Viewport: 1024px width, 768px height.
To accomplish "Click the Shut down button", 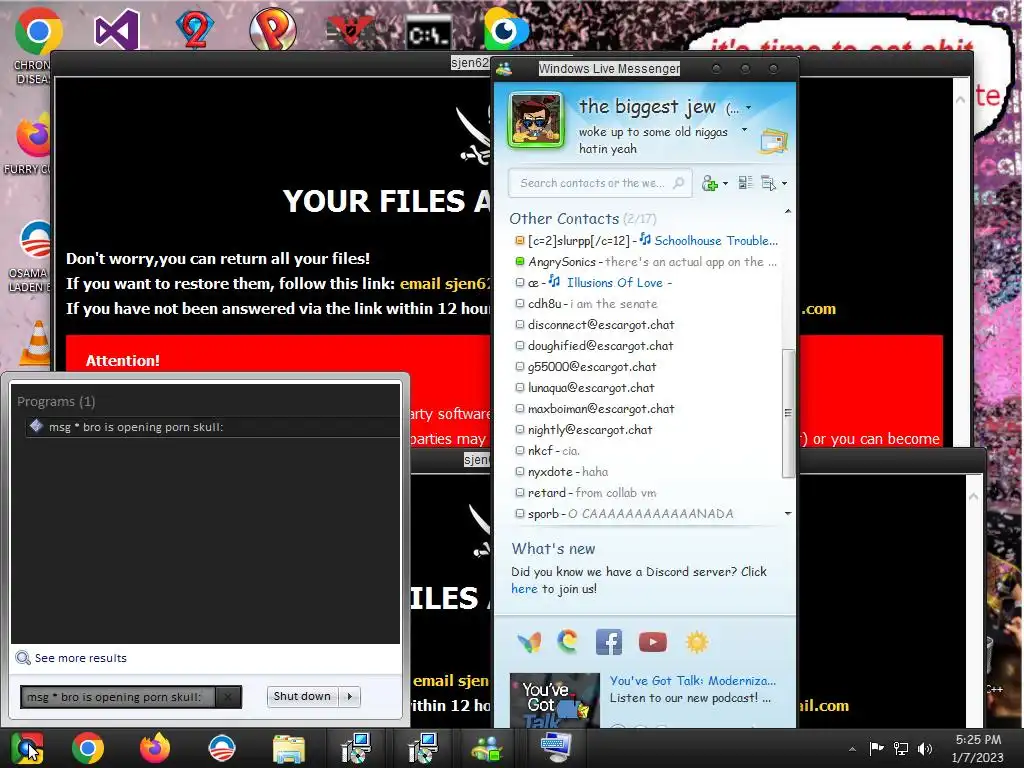I will [302, 697].
